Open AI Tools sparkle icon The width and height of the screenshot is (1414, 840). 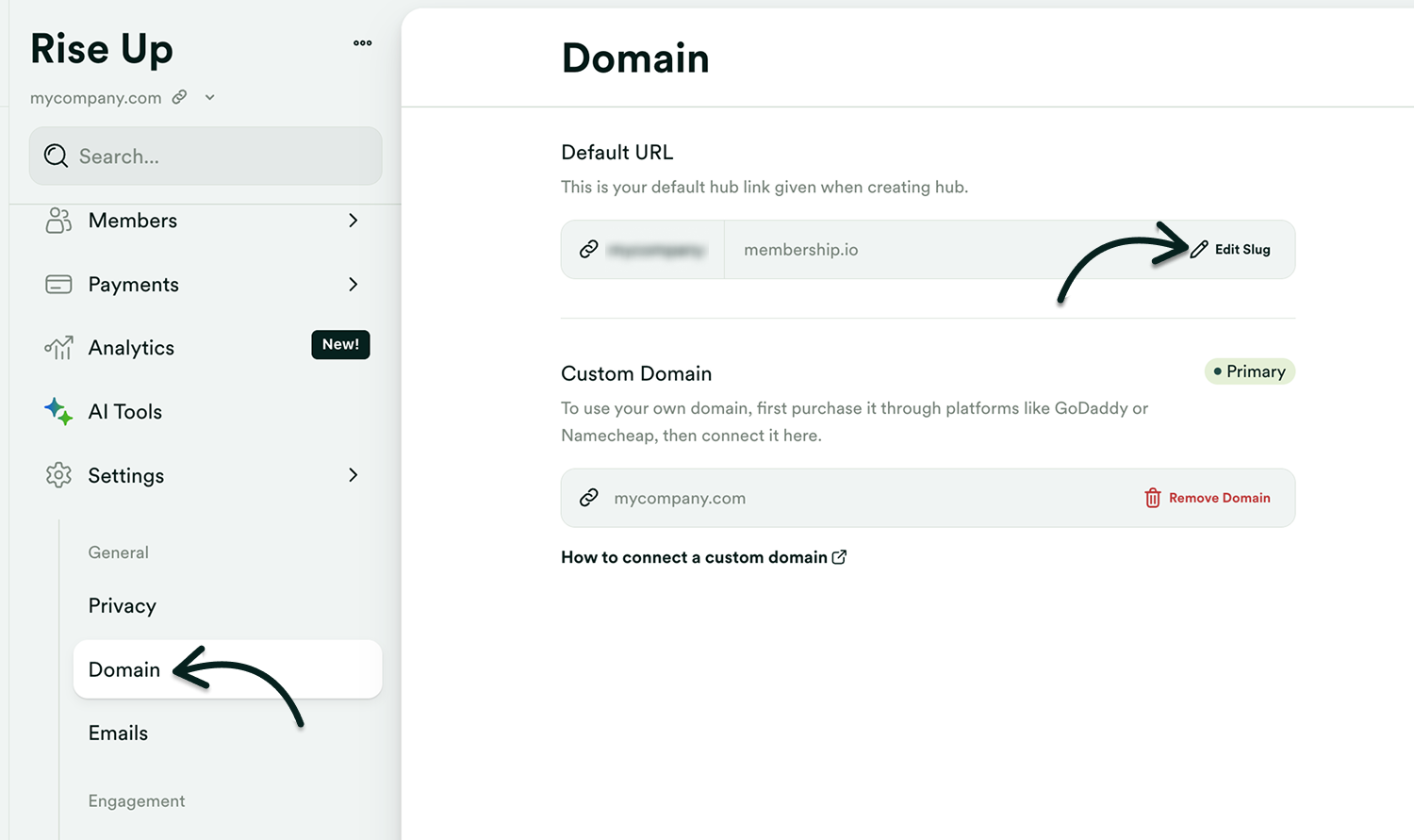click(x=58, y=412)
